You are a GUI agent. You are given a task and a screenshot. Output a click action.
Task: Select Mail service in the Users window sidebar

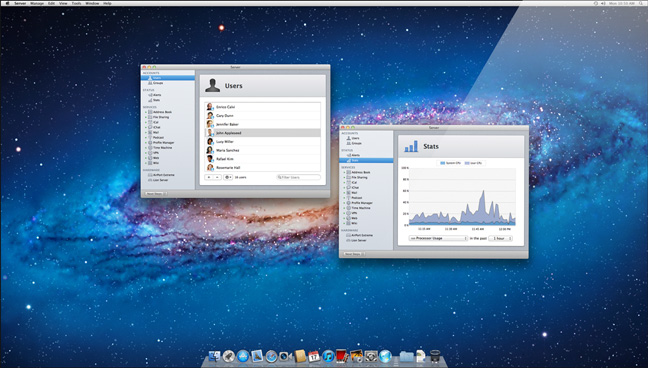[x=156, y=132]
